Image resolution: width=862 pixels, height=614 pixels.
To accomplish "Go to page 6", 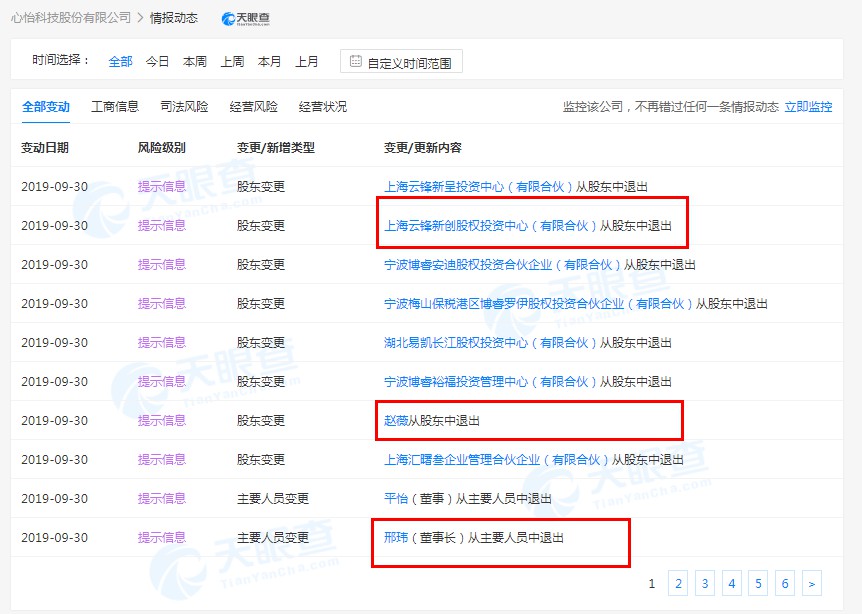I will point(785,583).
